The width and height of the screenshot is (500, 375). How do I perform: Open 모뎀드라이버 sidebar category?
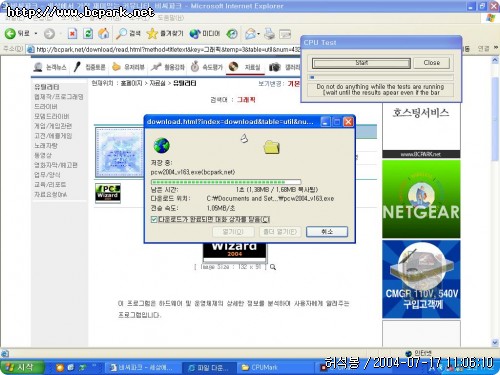pos(52,116)
